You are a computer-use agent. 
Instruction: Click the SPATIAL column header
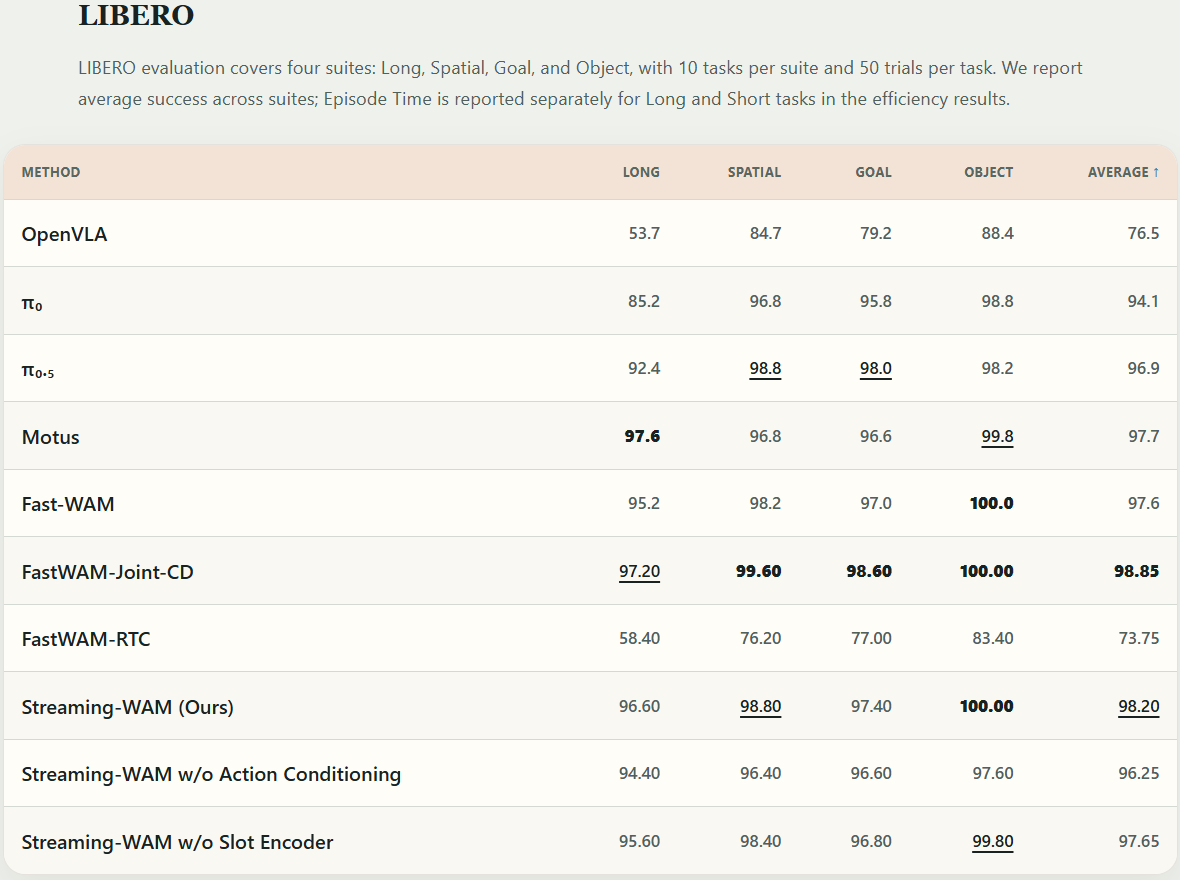tap(754, 172)
